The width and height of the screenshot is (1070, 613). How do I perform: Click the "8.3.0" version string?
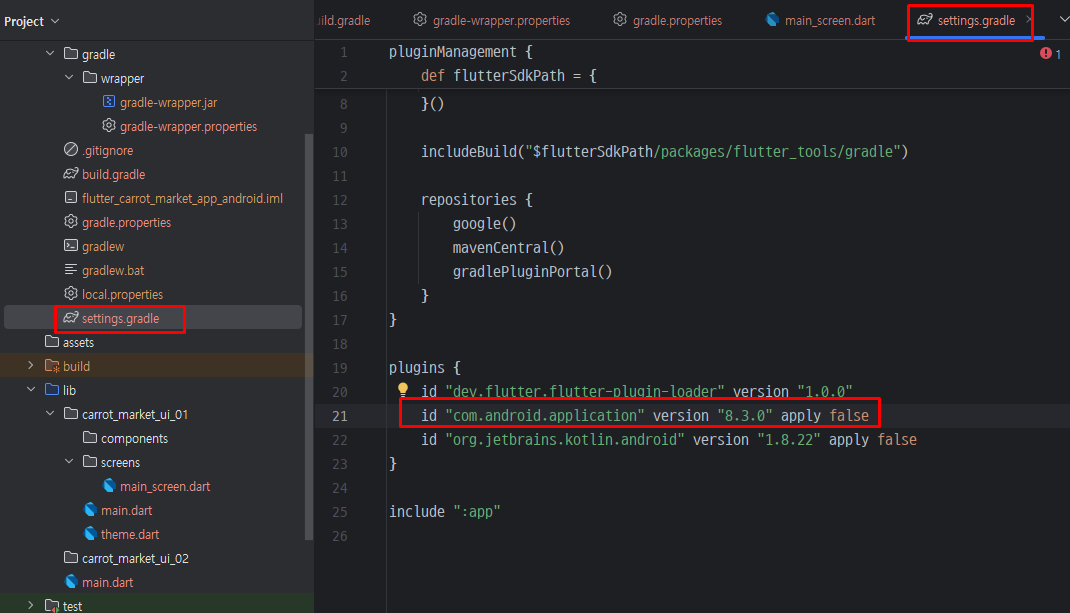744,416
